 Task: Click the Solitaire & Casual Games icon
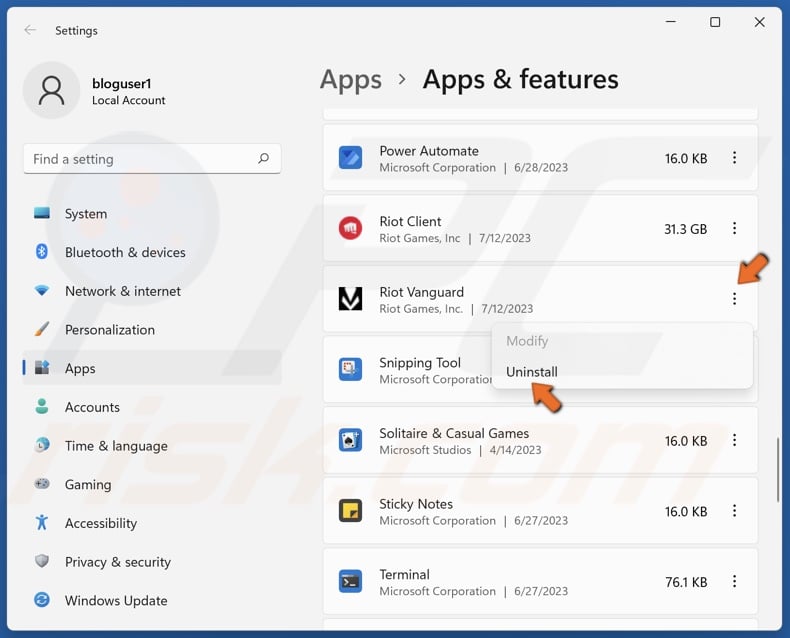350,440
